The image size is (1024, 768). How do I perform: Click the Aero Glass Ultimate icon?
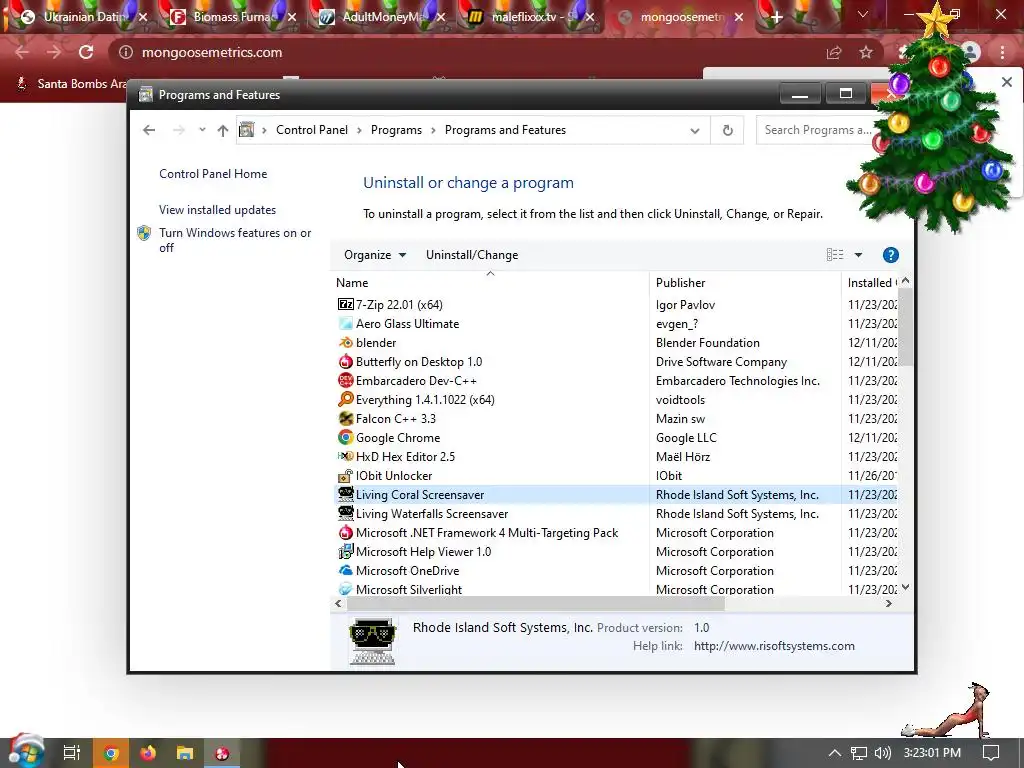click(345, 323)
